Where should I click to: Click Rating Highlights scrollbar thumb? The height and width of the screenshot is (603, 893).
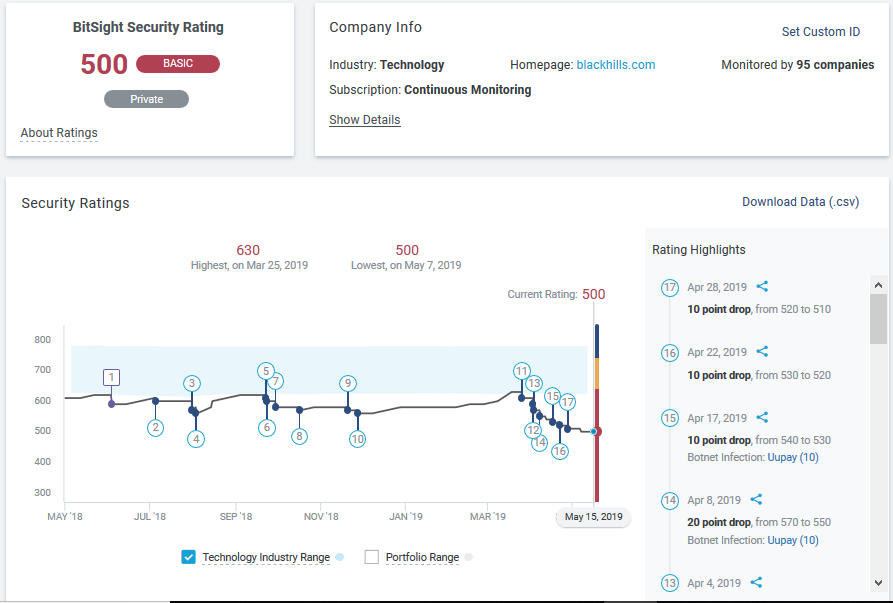[878, 319]
